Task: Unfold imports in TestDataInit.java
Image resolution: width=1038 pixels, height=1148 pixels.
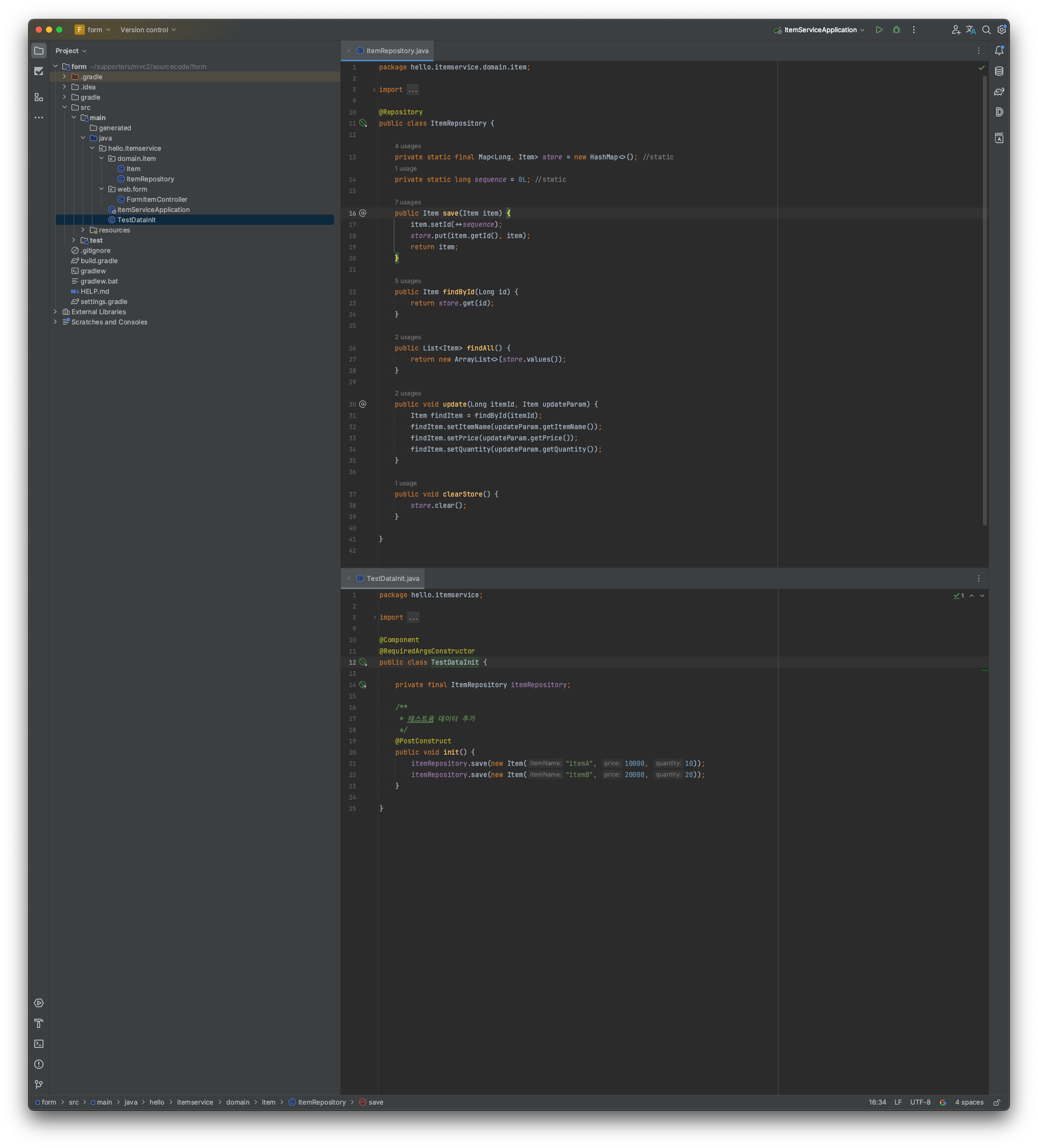Action: [x=374, y=617]
